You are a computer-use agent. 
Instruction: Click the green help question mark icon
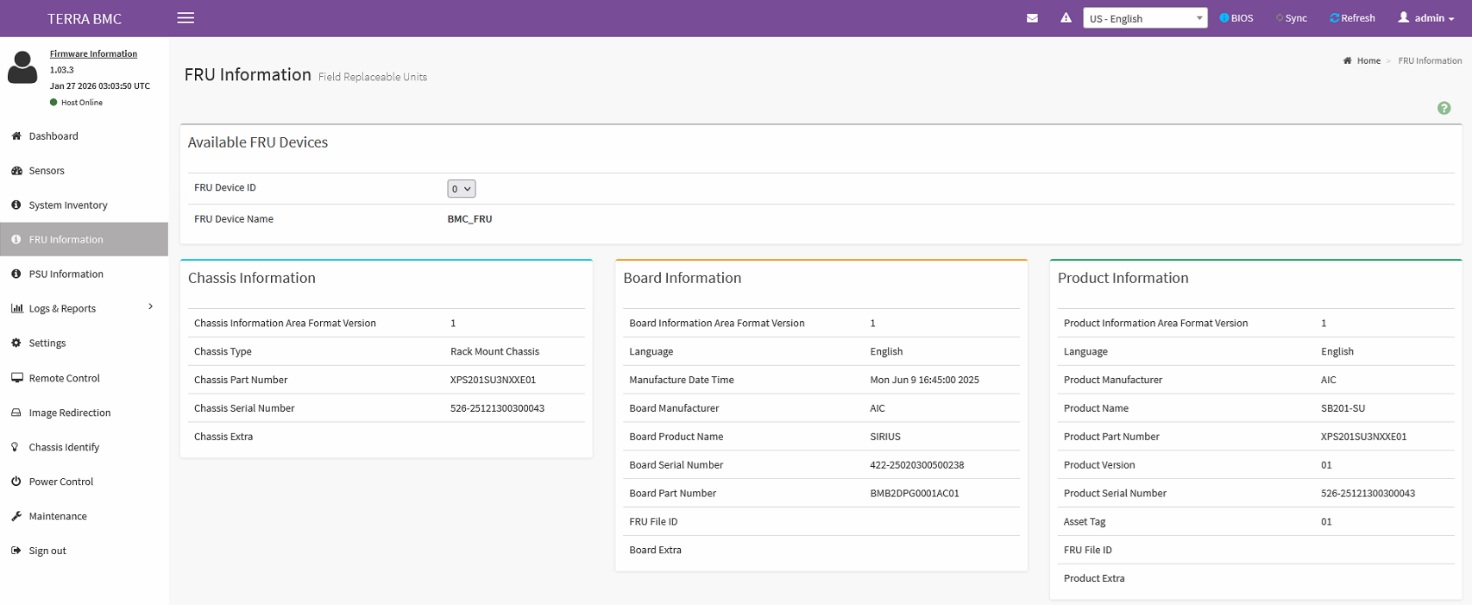(1444, 108)
